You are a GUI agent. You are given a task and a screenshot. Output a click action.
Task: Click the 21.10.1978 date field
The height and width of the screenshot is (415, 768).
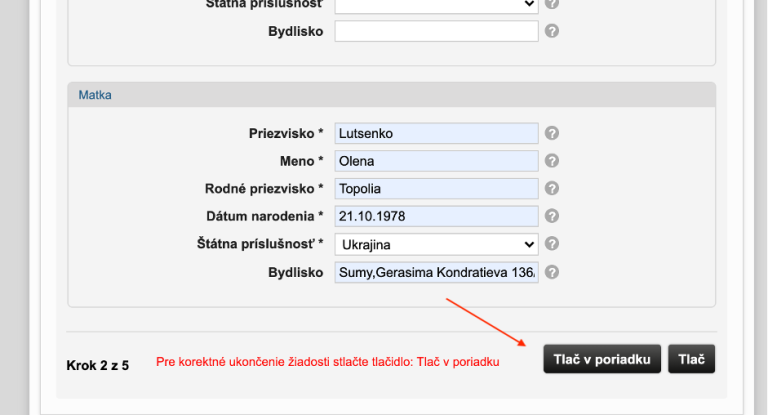436,216
